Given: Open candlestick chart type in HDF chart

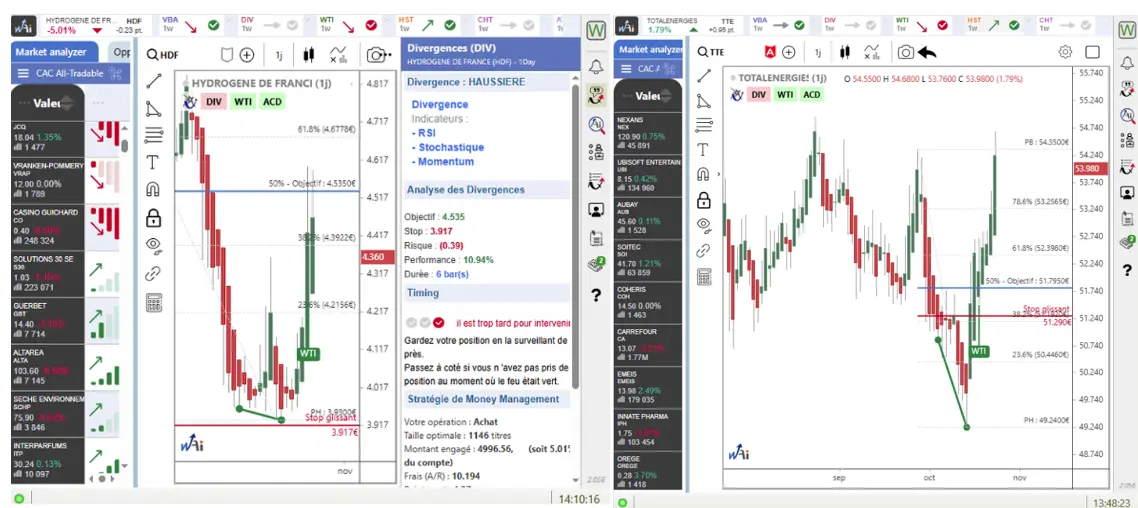Looking at the screenshot, I should coord(310,54).
